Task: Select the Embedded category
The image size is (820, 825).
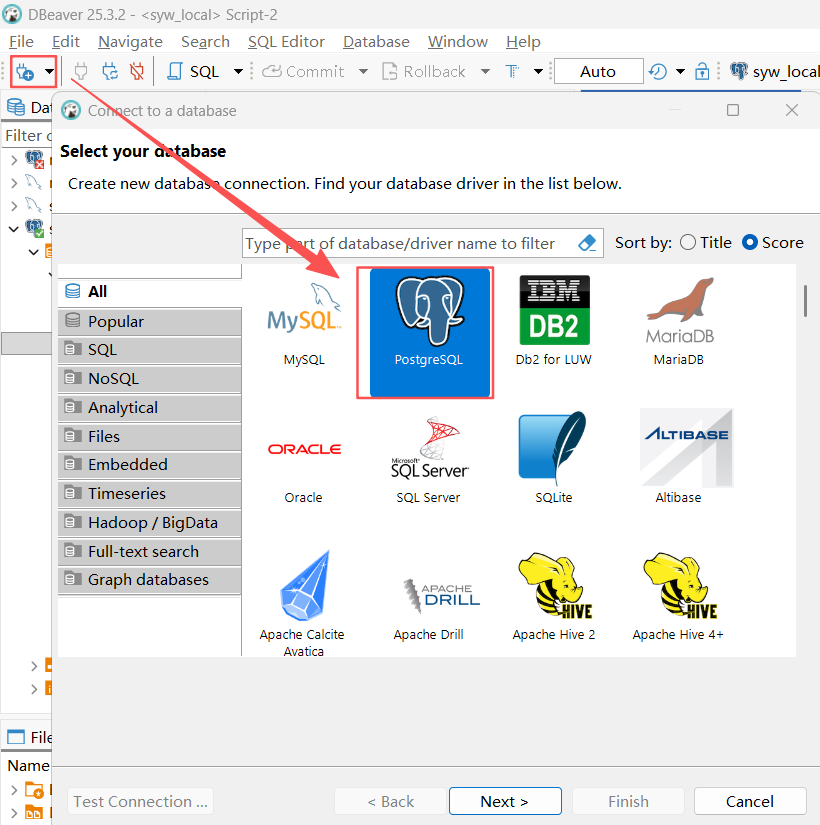Action: point(149,465)
